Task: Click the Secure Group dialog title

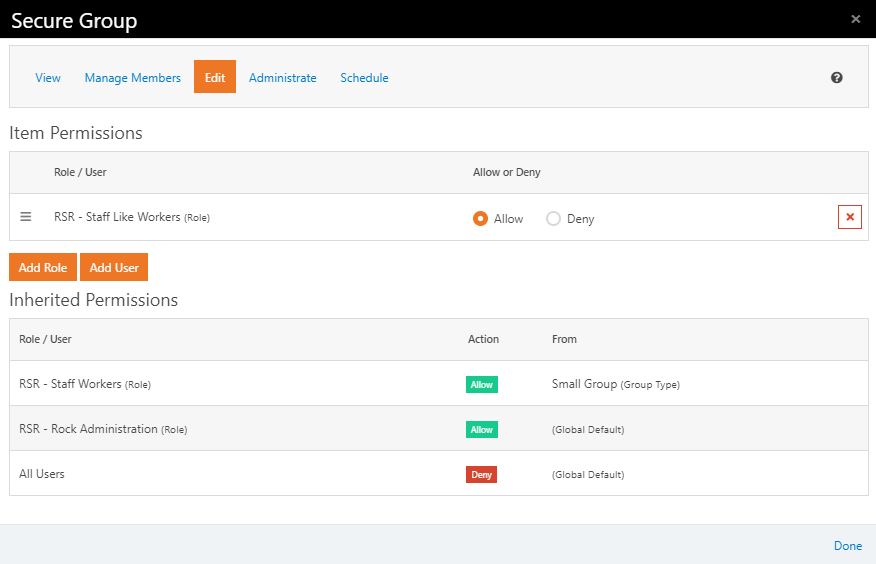Action: (x=74, y=21)
